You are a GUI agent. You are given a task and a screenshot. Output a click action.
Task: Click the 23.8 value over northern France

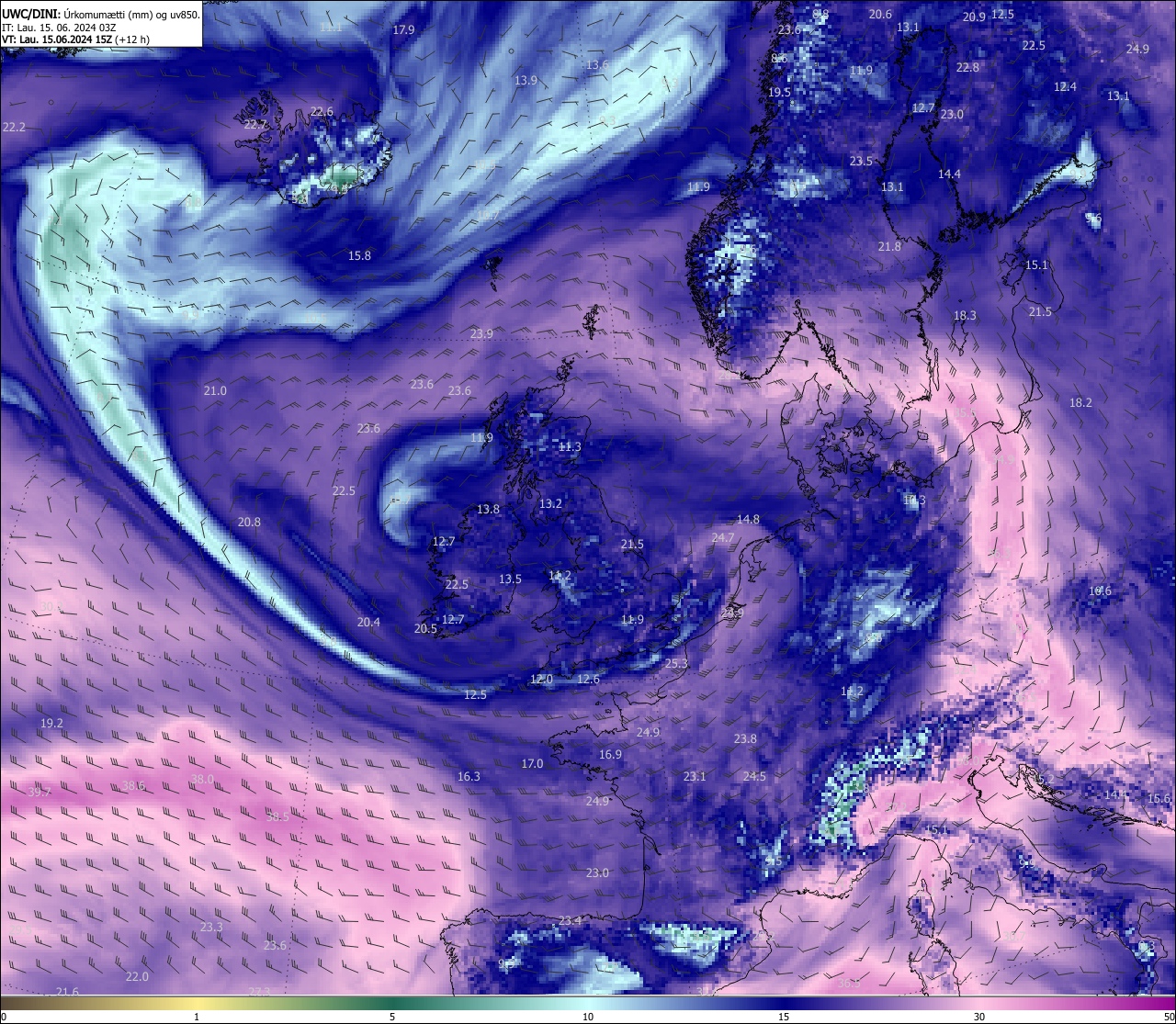[745, 738]
